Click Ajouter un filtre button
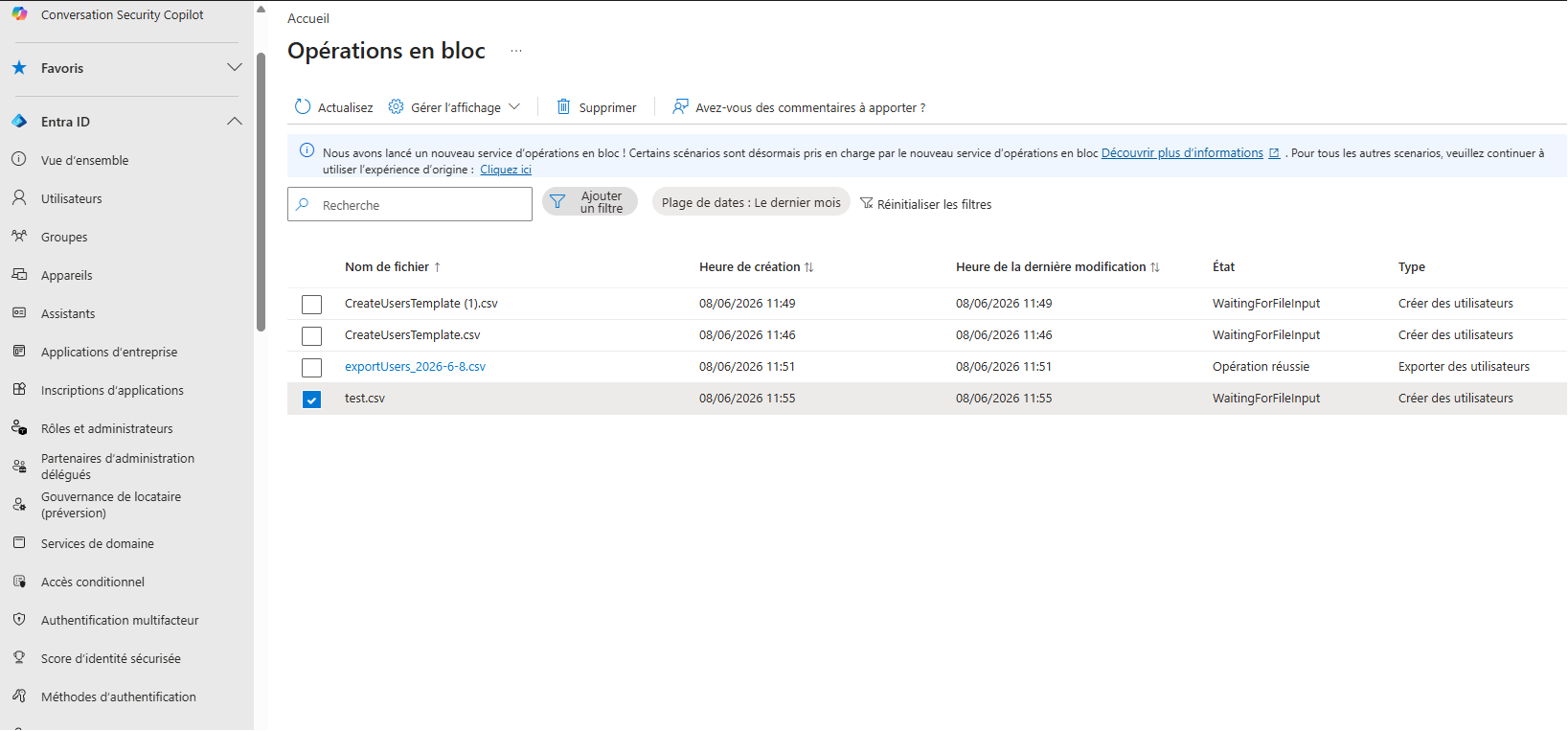Viewport: 1568px width, 731px height. 590,202
